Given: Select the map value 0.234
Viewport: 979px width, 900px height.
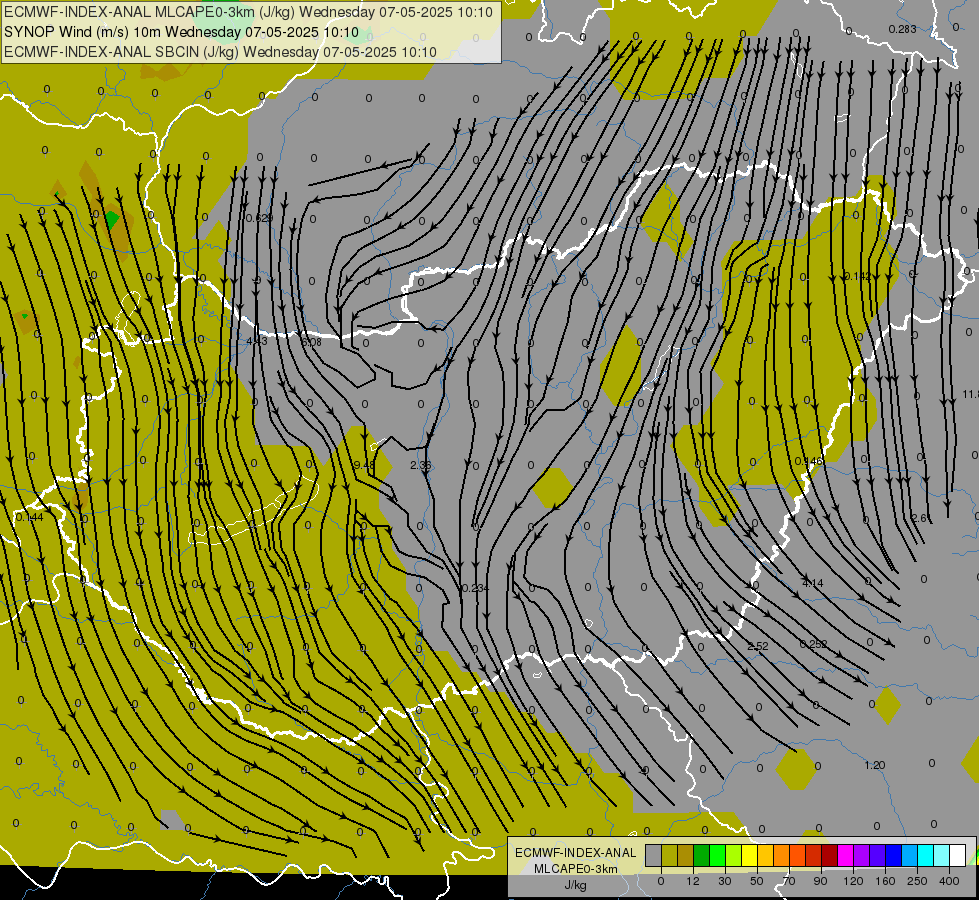Looking at the screenshot, I should pos(475,588).
